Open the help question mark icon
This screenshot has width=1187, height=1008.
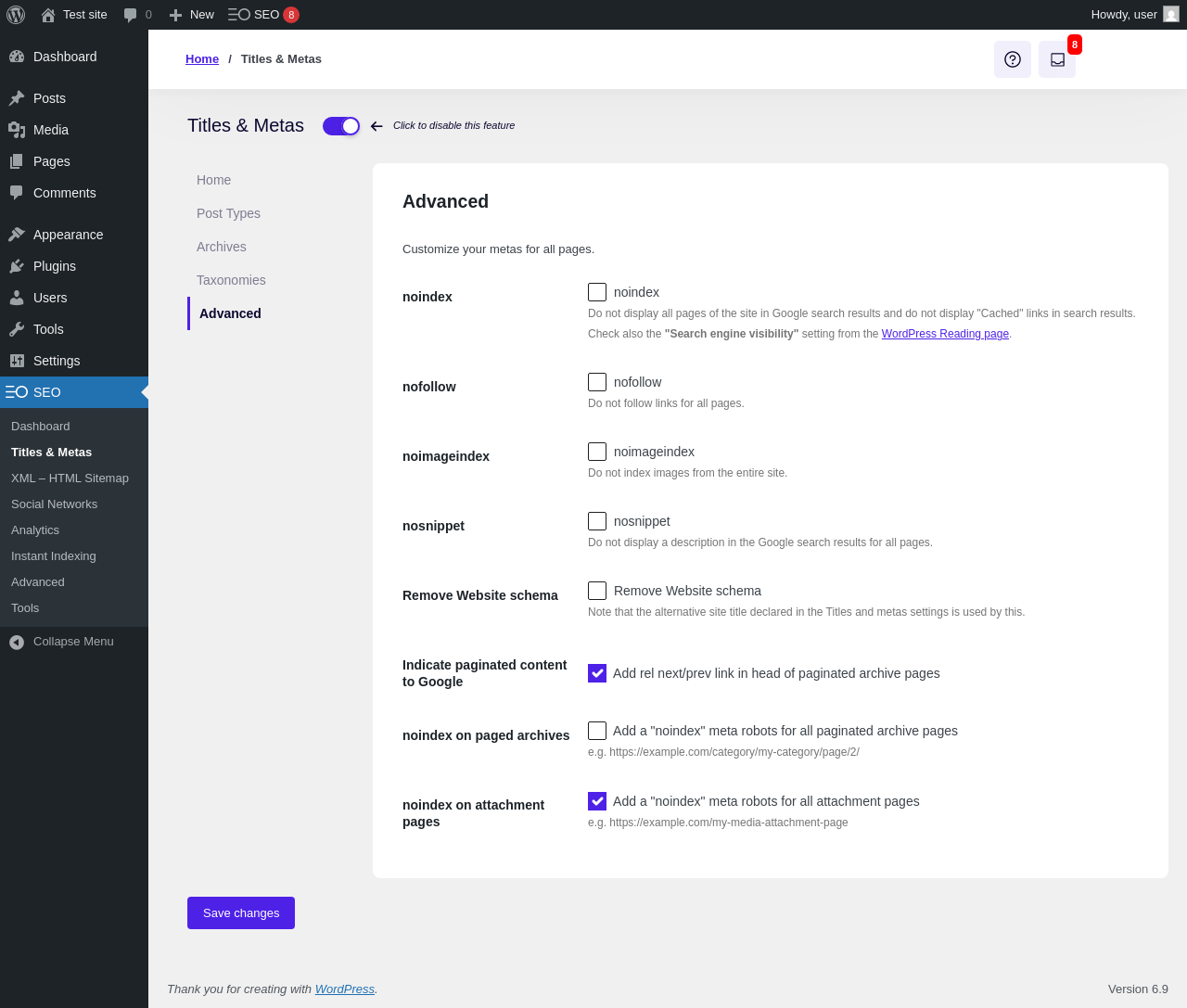click(1013, 59)
